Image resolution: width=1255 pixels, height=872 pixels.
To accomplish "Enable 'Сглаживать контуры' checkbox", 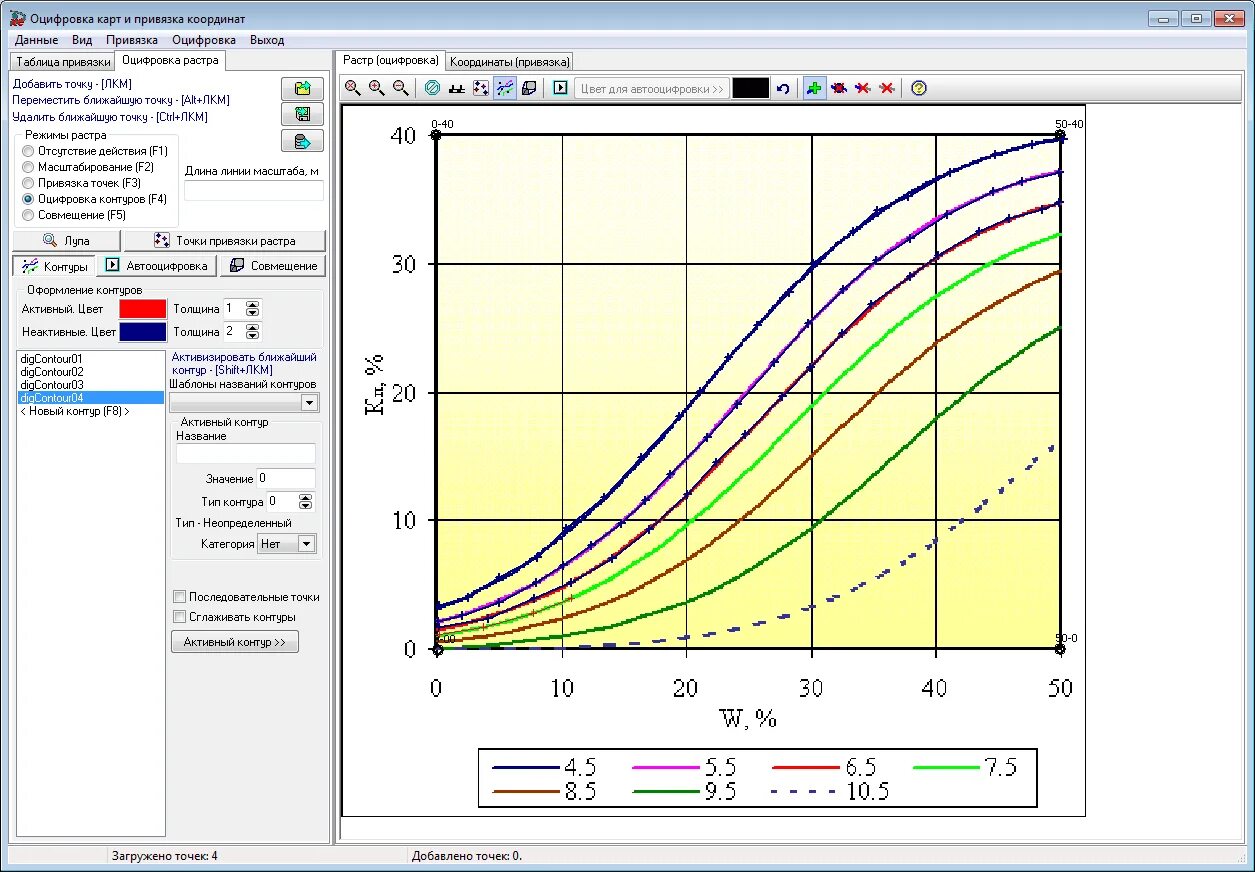I will point(234,617).
